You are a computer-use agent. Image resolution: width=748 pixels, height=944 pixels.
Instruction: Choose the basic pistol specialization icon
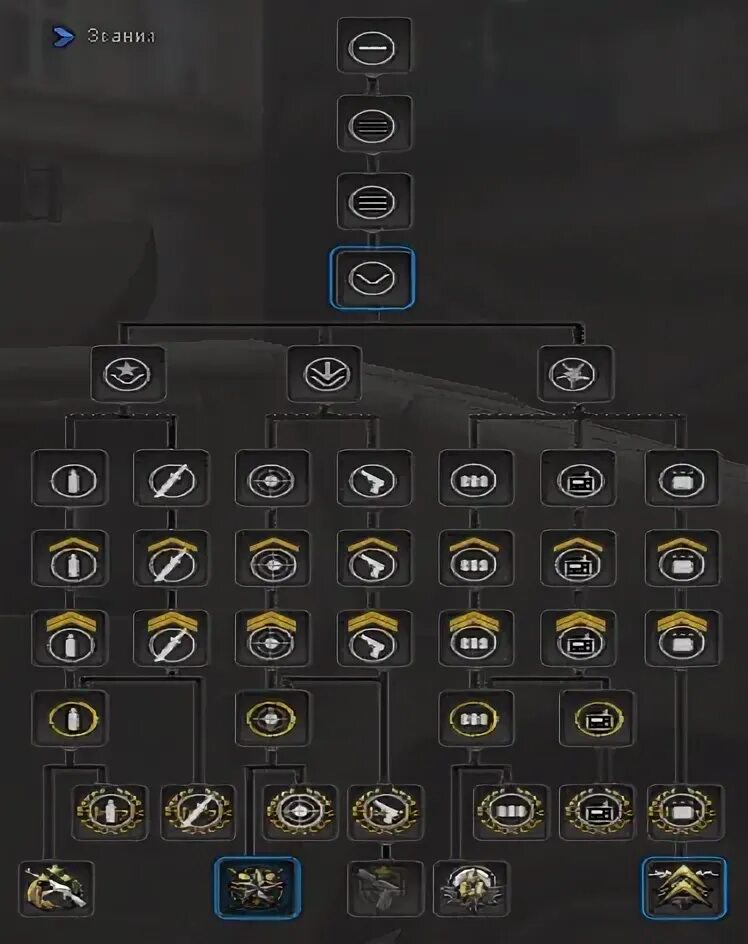click(x=374, y=479)
